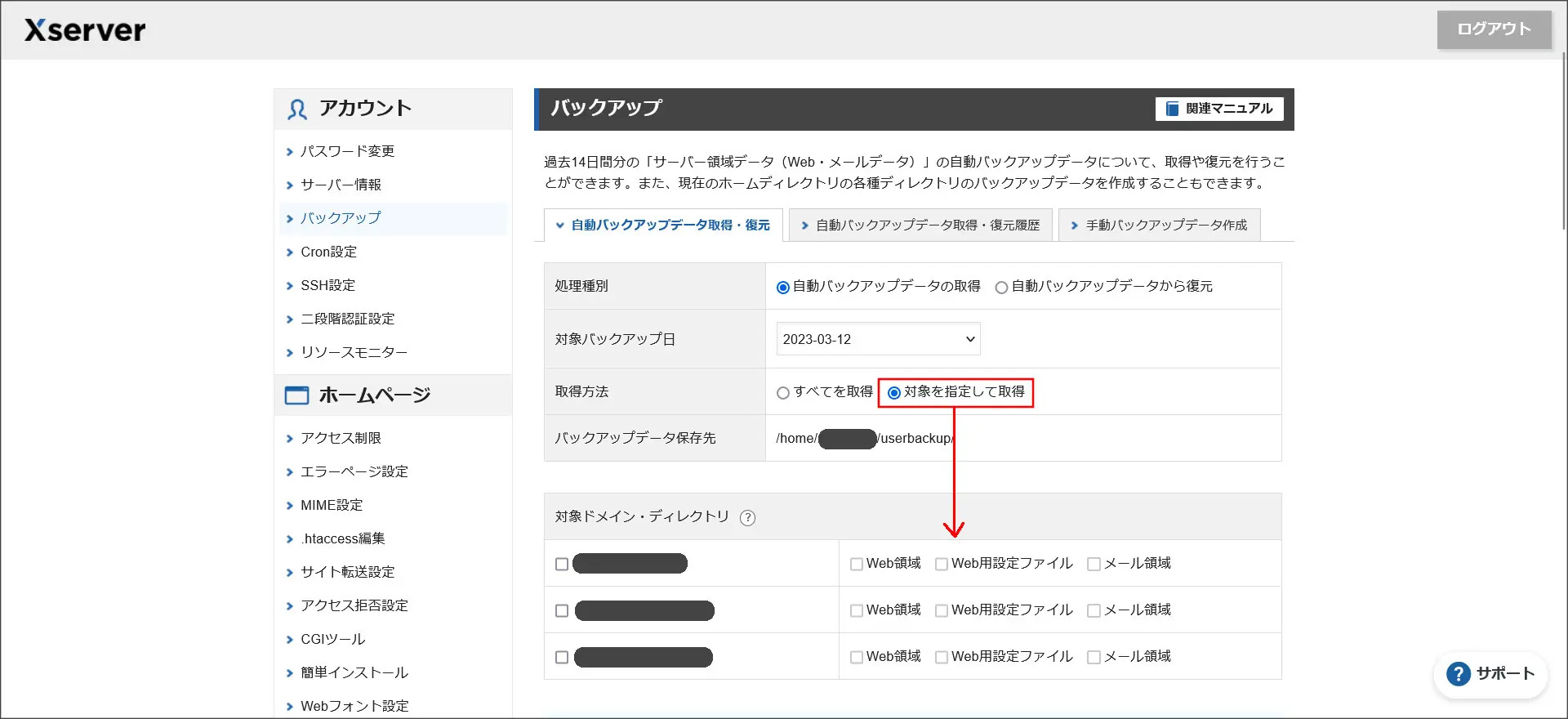Viewport: 1568px width, 719px height.
Task: Open エラーページ設定 in the sidebar
Action: [x=354, y=471]
